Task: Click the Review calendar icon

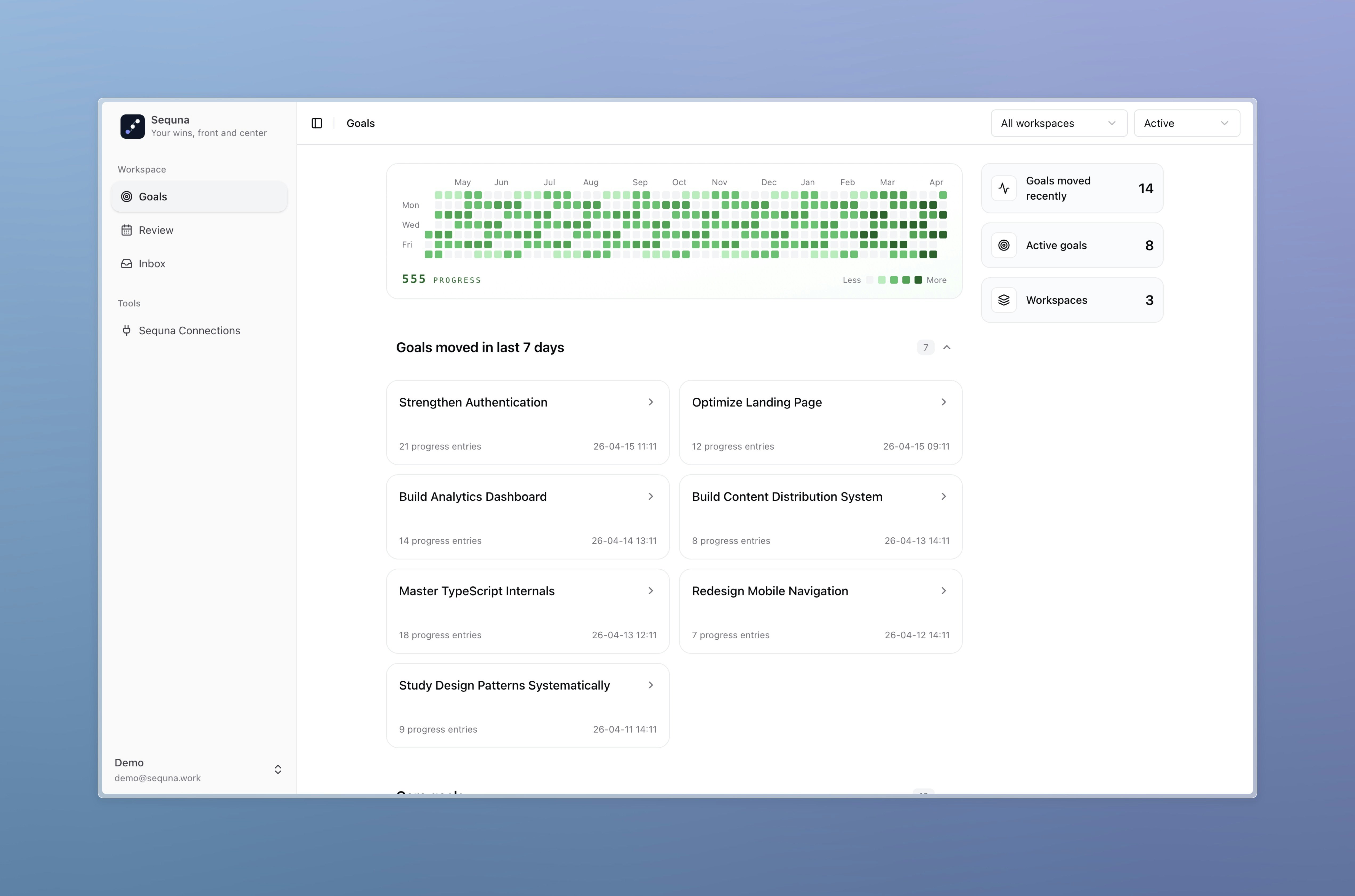Action: [126, 230]
